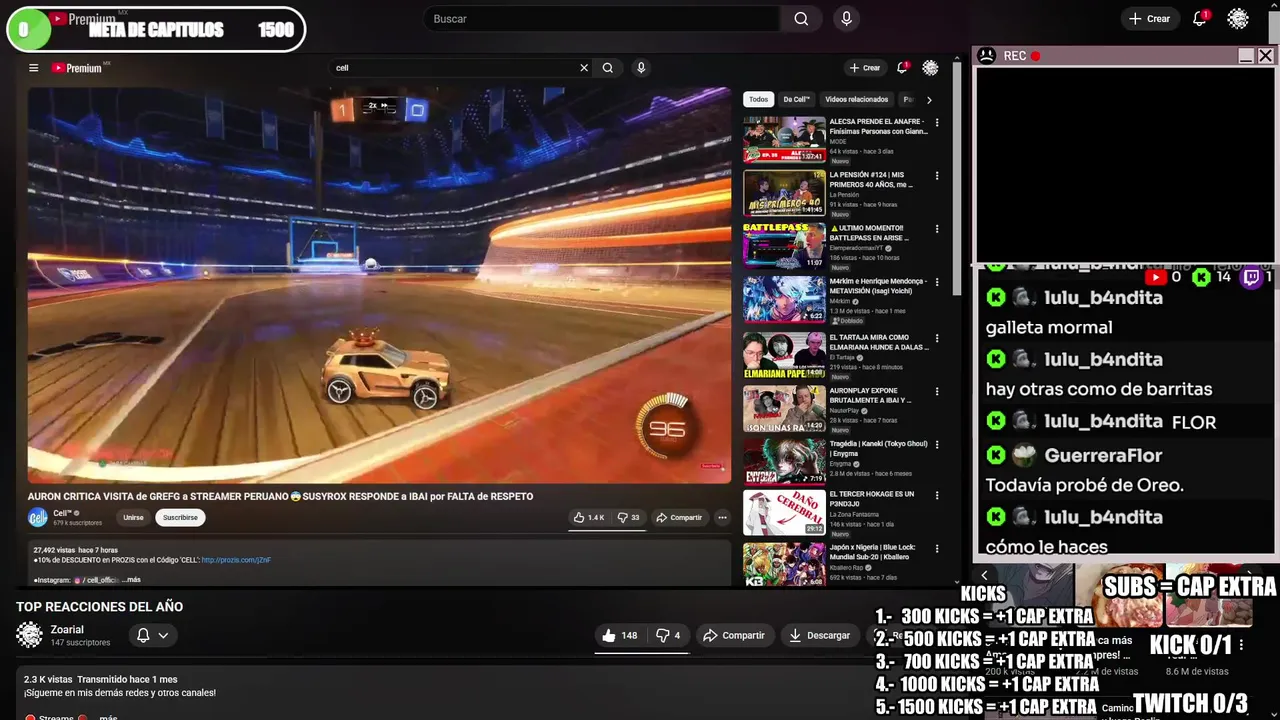
Task: Click chat message 'galleta mormal'
Action: (x=1049, y=327)
